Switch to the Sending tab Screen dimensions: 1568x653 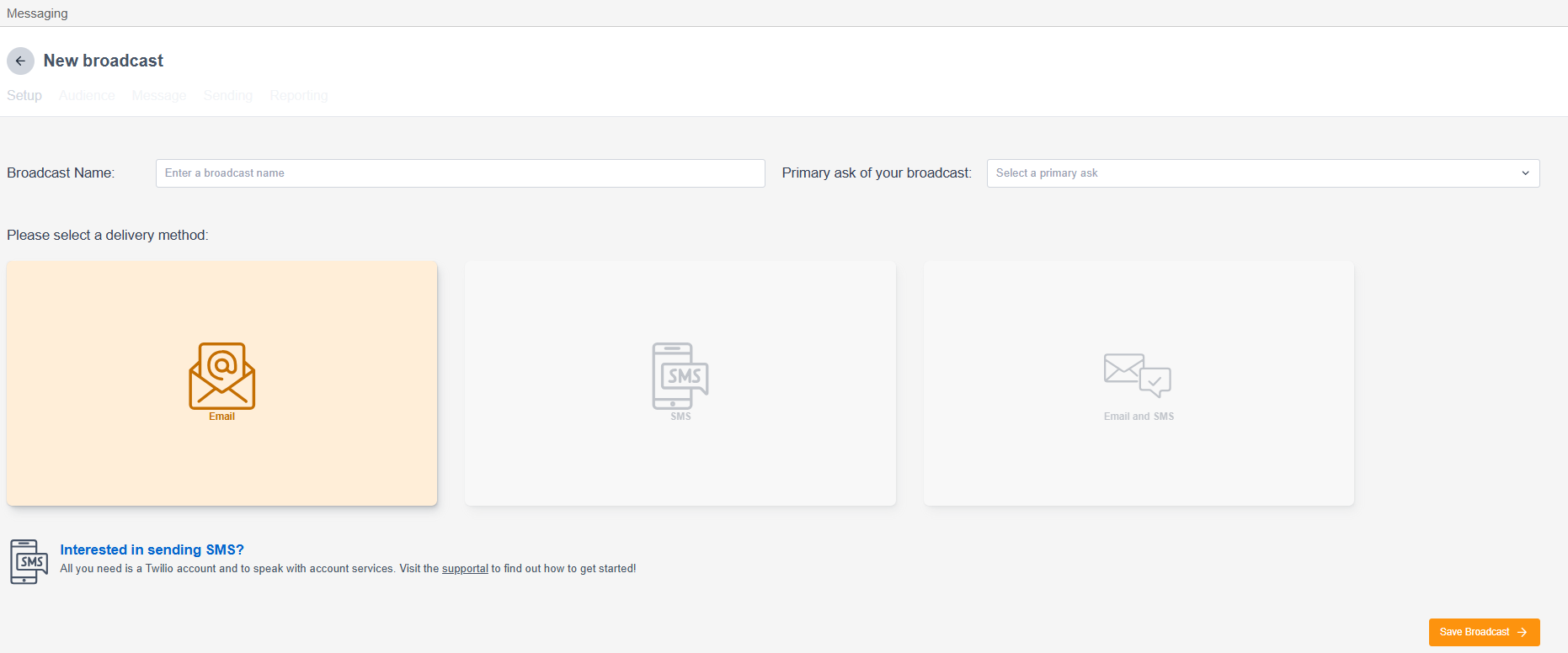[228, 95]
